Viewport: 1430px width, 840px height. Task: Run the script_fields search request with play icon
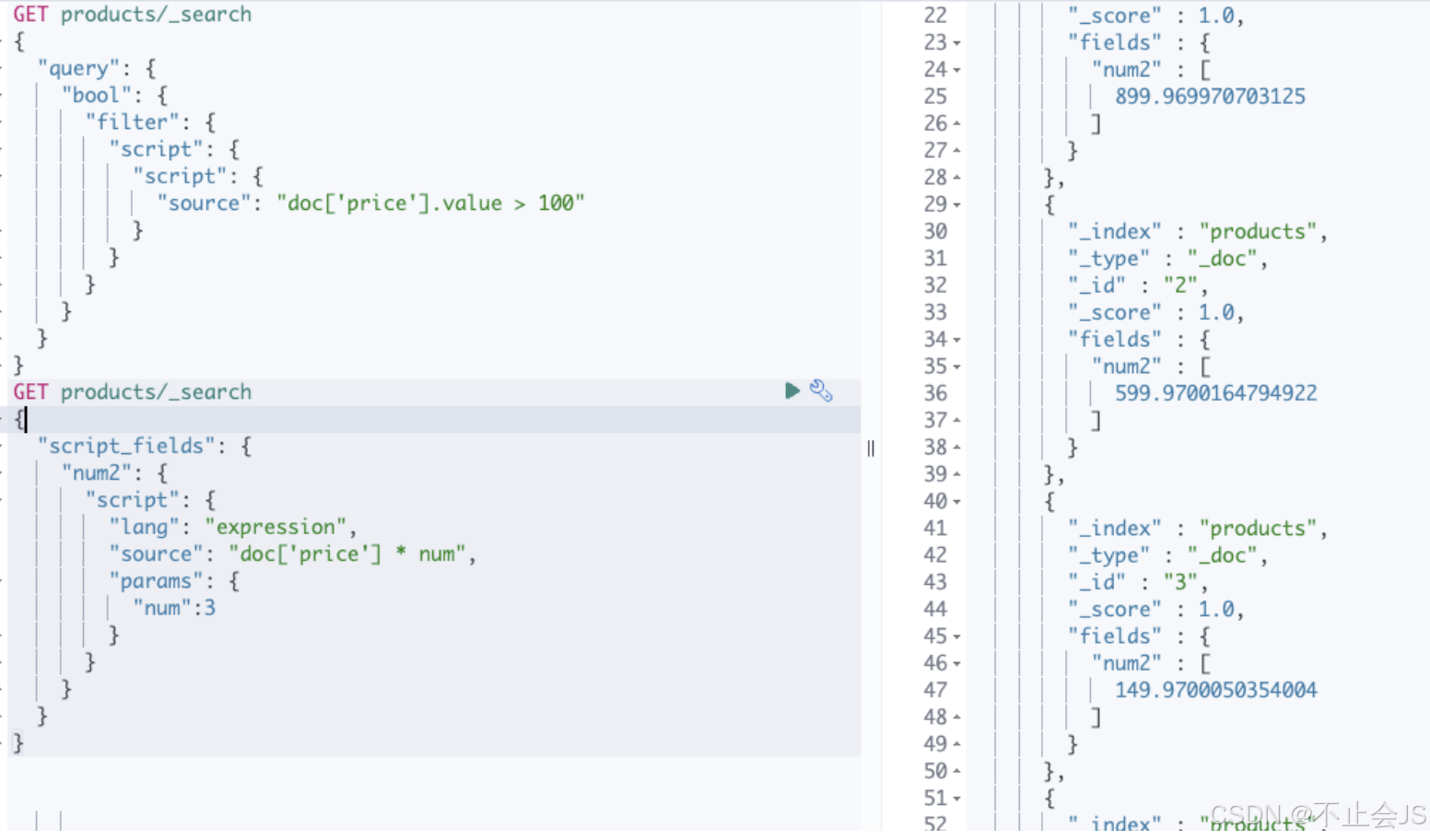point(791,391)
